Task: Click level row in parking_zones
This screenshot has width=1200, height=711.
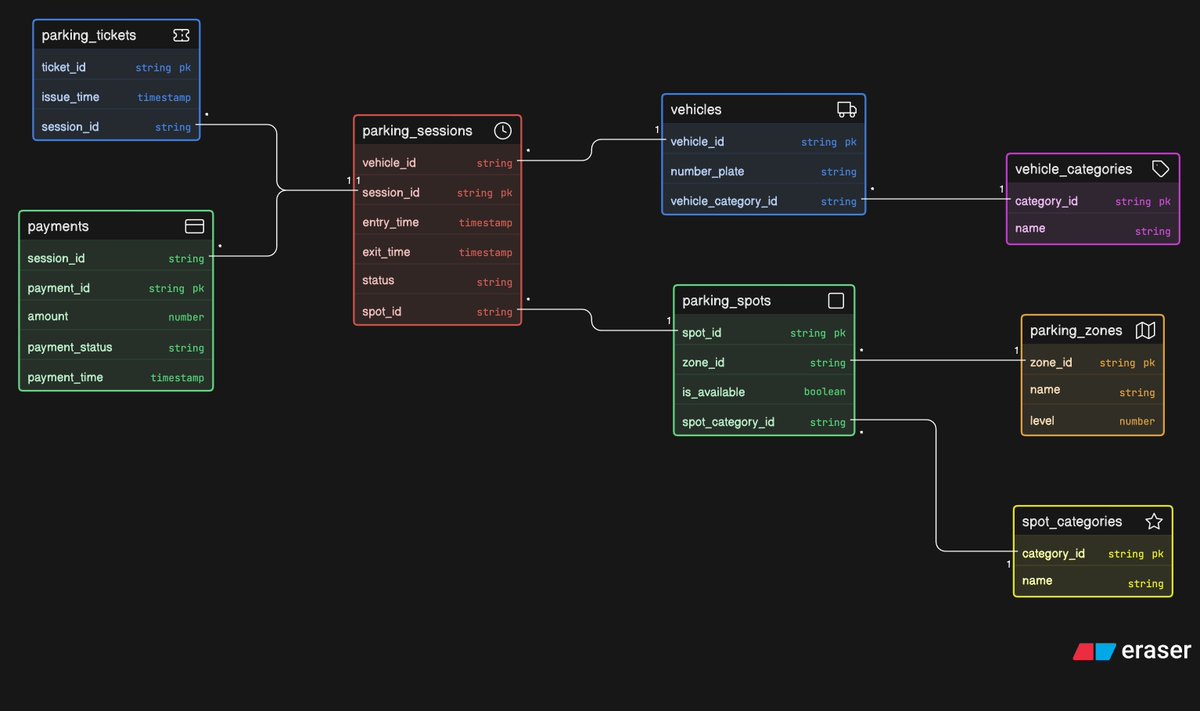Action: [x=1093, y=420]
